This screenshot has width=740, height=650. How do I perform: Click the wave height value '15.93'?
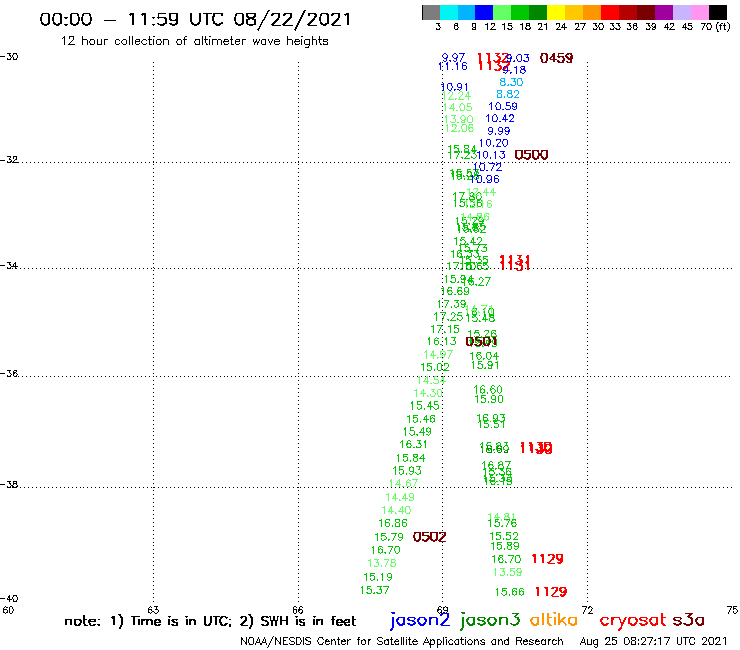tap(407, 471)
